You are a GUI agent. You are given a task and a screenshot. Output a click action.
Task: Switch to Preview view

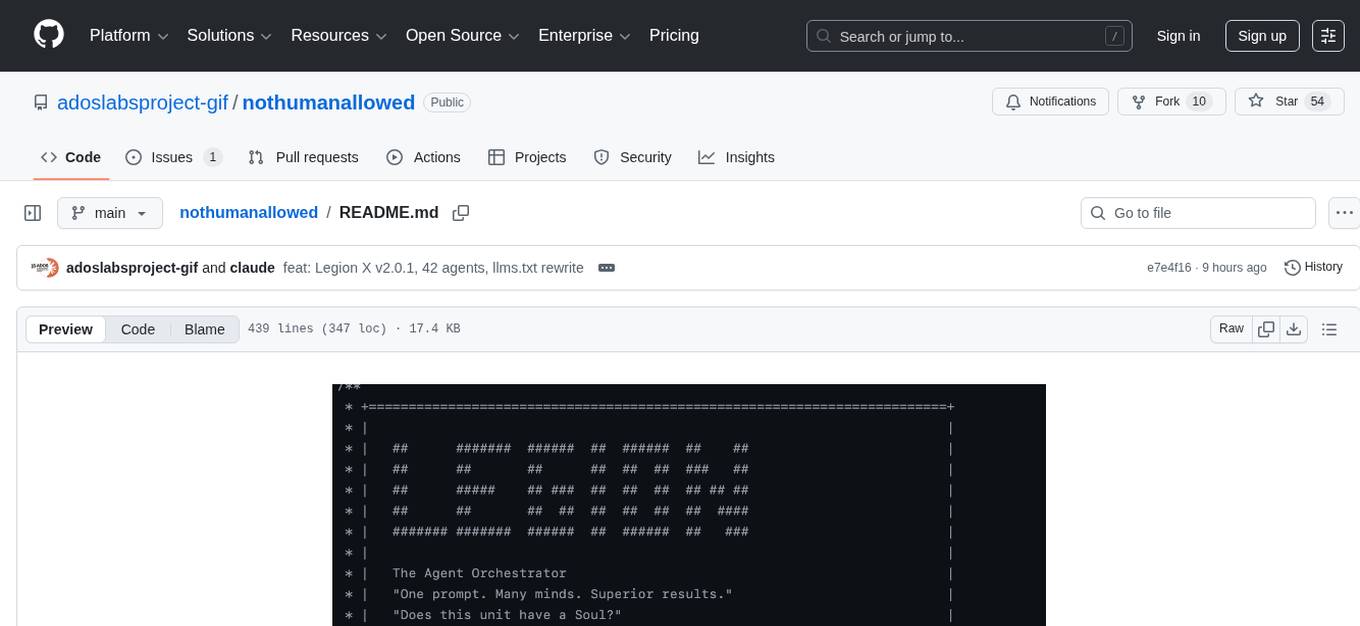(66, 329)
